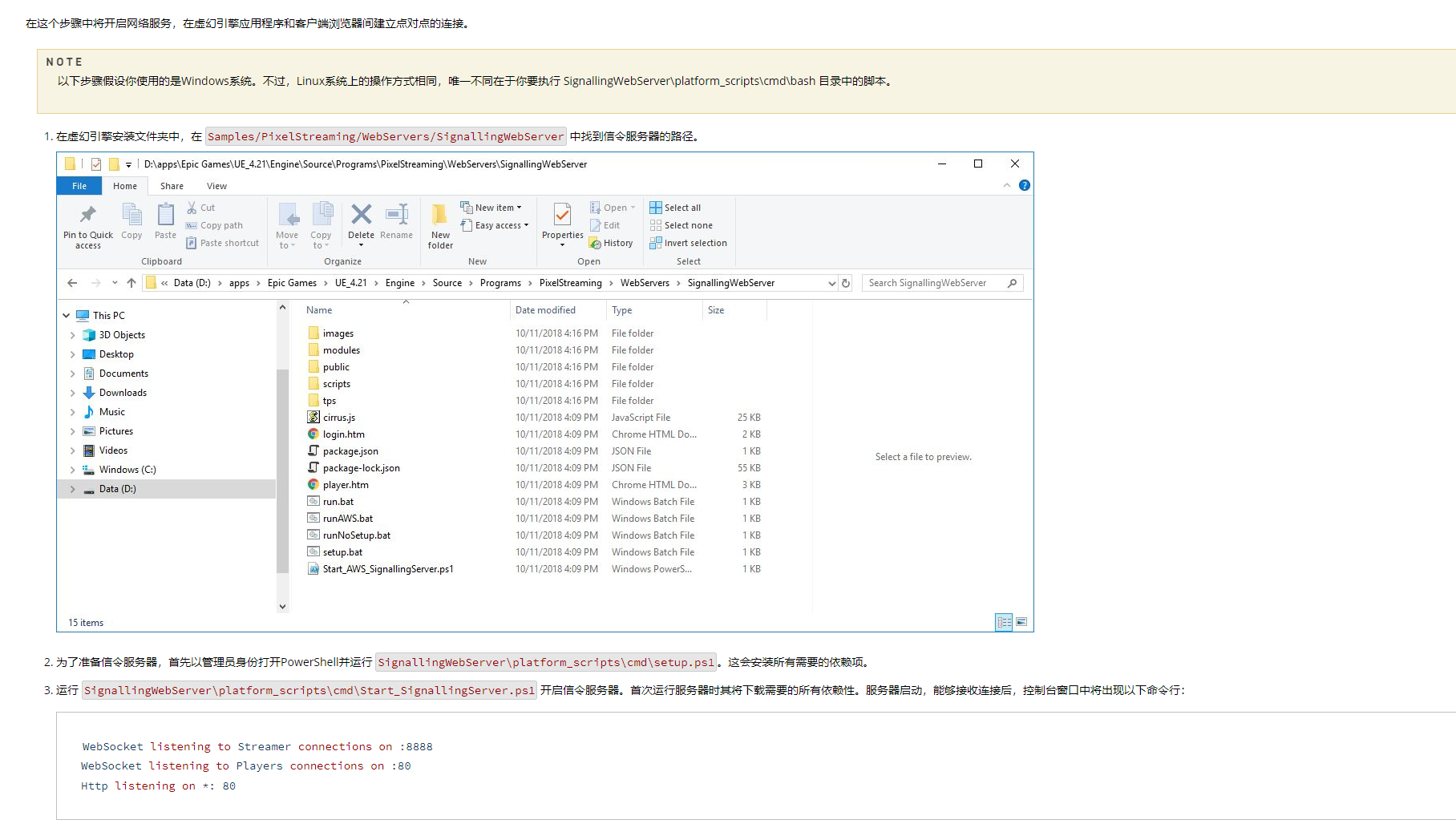Click the Edit ribbon command
The width and height of the screenshot is (1456, 828).
(605, 225)
